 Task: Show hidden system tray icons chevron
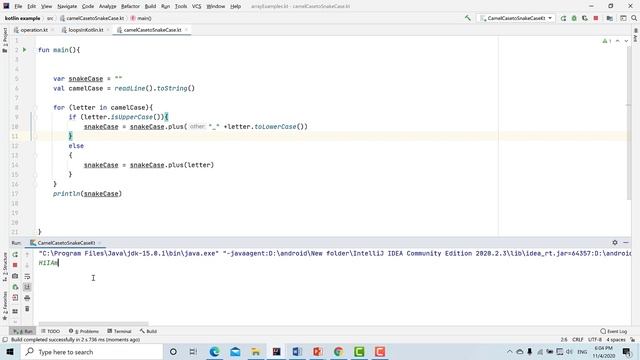tap(509, 351)
